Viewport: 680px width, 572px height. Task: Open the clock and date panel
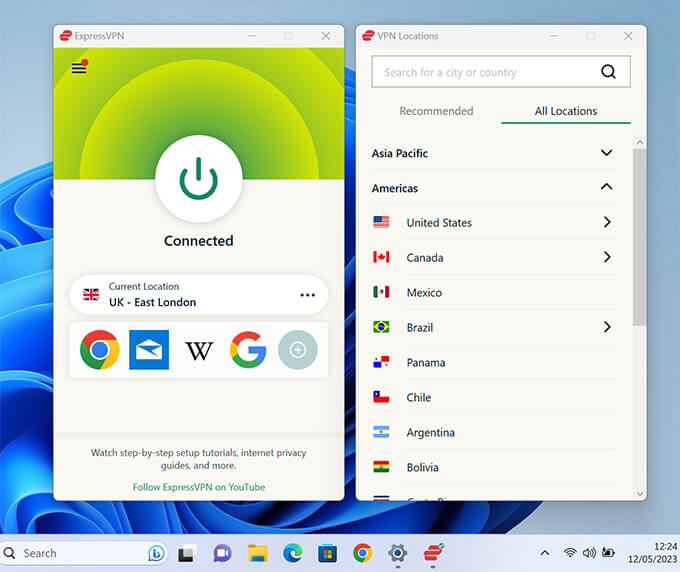652,553
